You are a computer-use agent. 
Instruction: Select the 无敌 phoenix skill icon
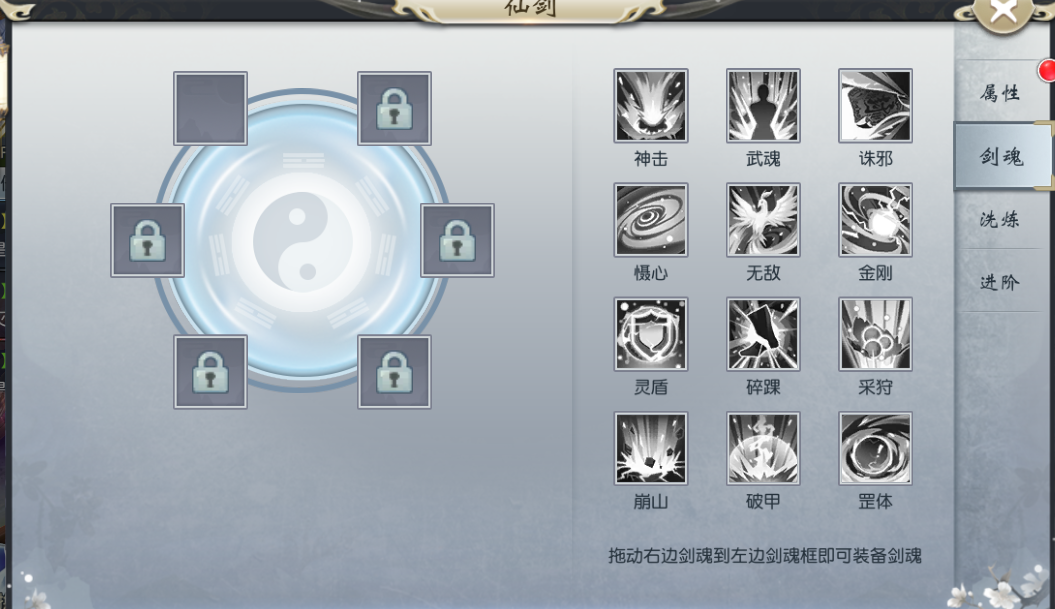tap(763, 220)
